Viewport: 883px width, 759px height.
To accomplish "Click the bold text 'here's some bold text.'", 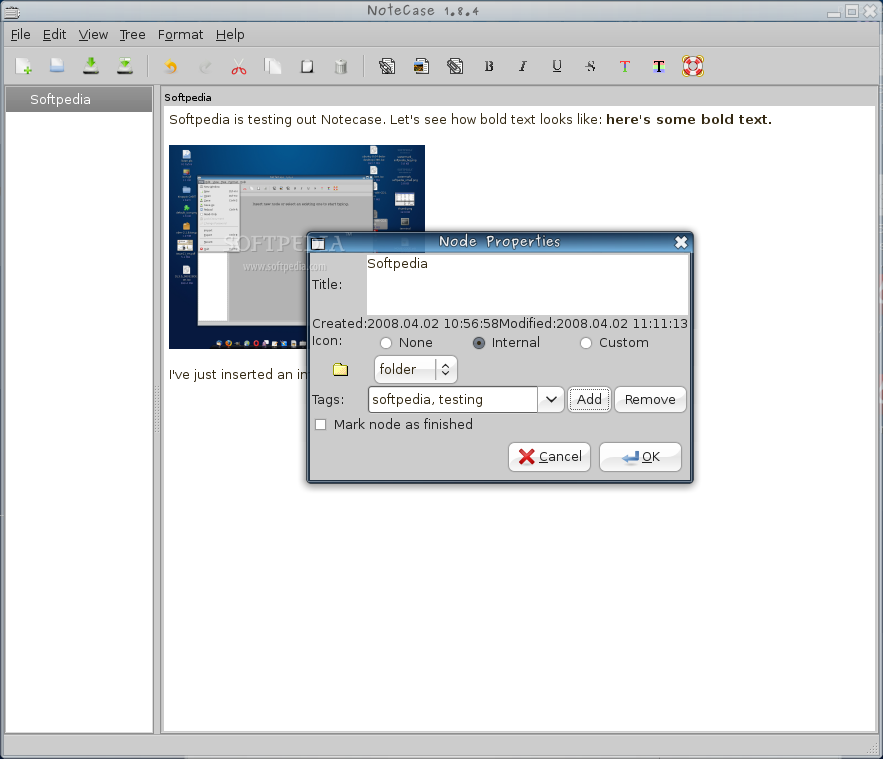I will coord(689,119).
